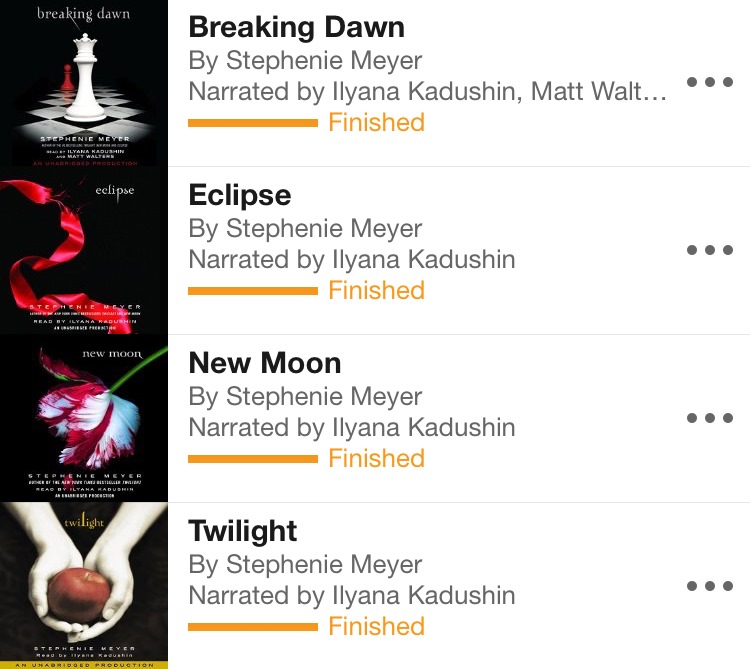Open the three-dot menu for New Moon

click(710, 417)
